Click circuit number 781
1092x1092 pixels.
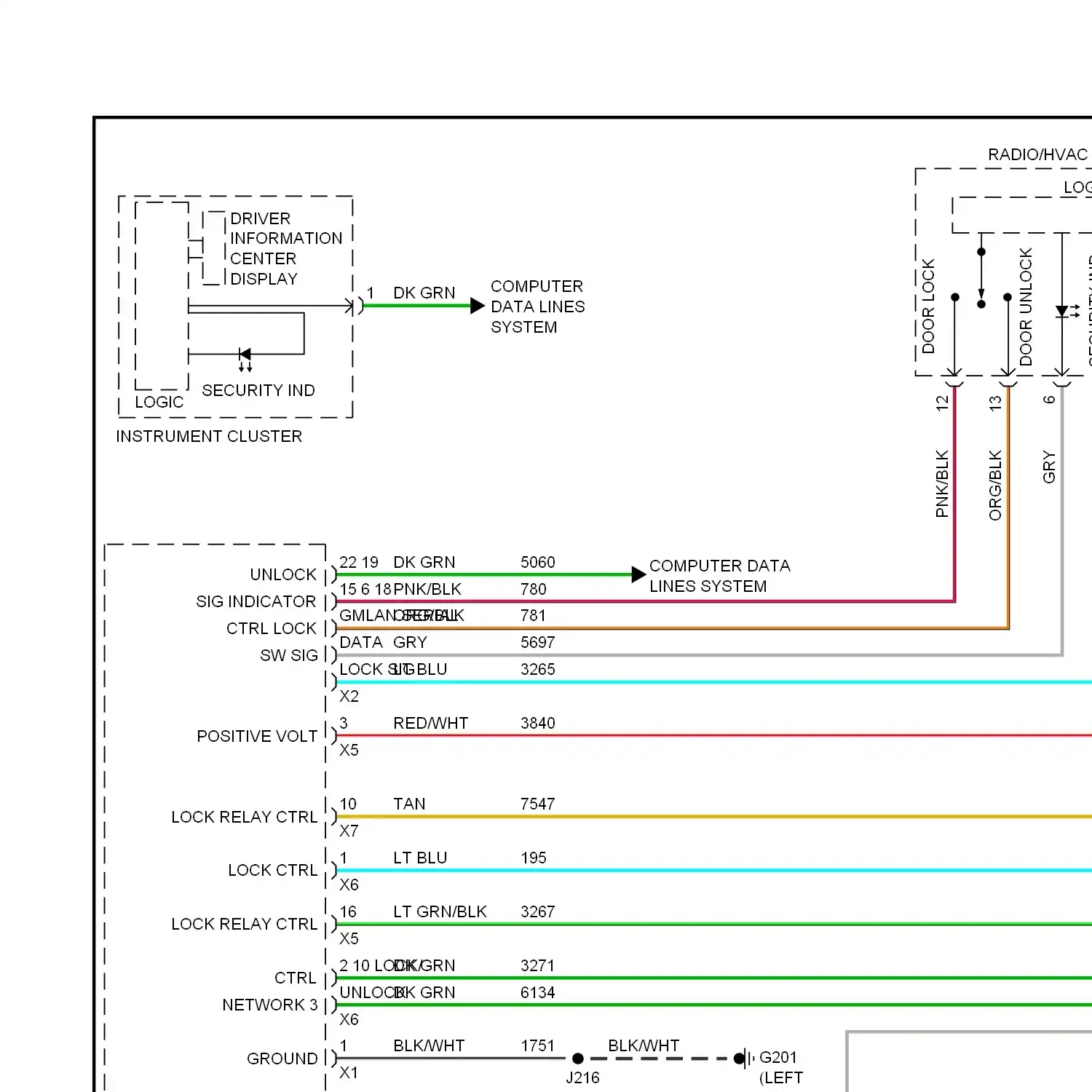click(534, 615)
